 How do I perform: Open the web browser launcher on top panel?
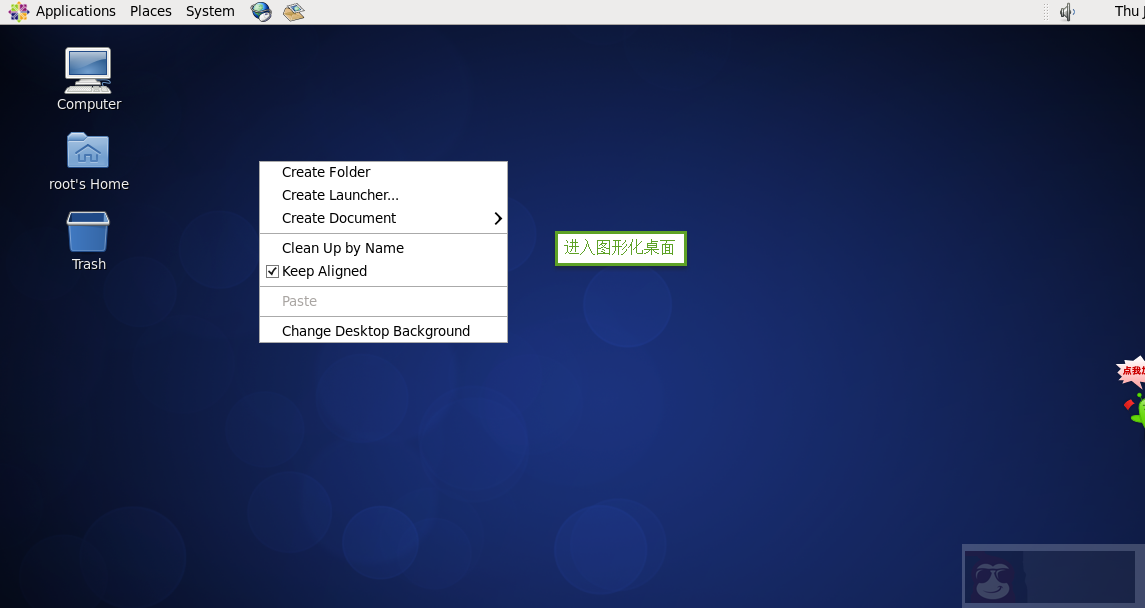(261, 11)
